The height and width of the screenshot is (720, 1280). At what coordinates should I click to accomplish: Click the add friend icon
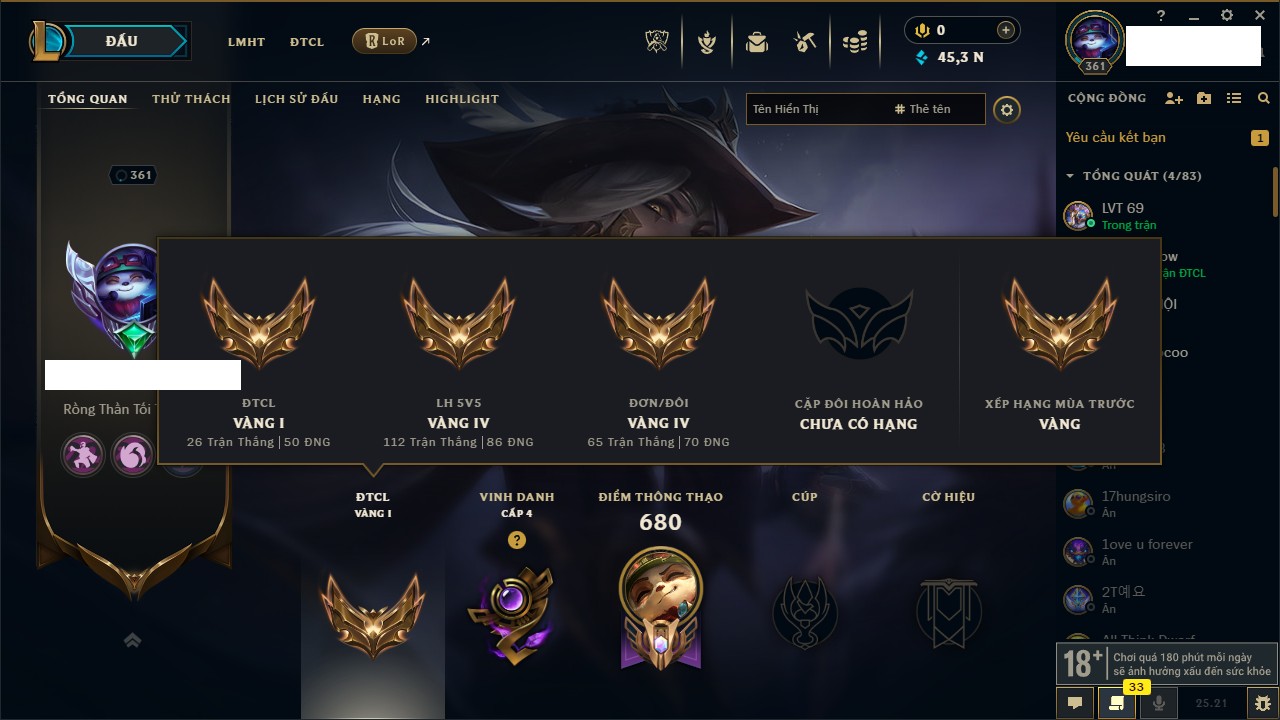[1174, 98]
